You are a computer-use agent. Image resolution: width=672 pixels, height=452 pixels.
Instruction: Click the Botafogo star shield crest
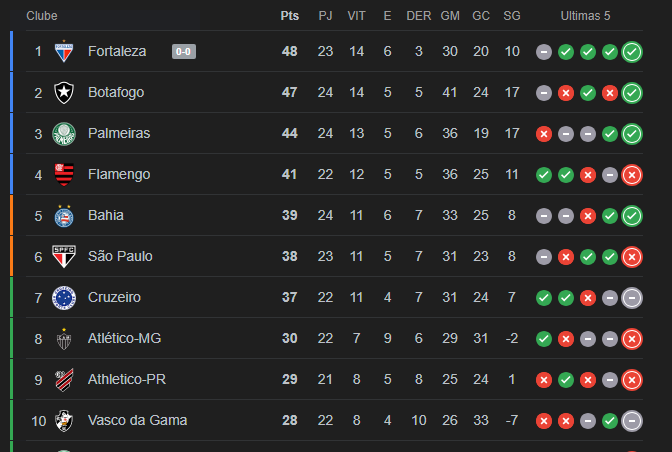(64, 93)
